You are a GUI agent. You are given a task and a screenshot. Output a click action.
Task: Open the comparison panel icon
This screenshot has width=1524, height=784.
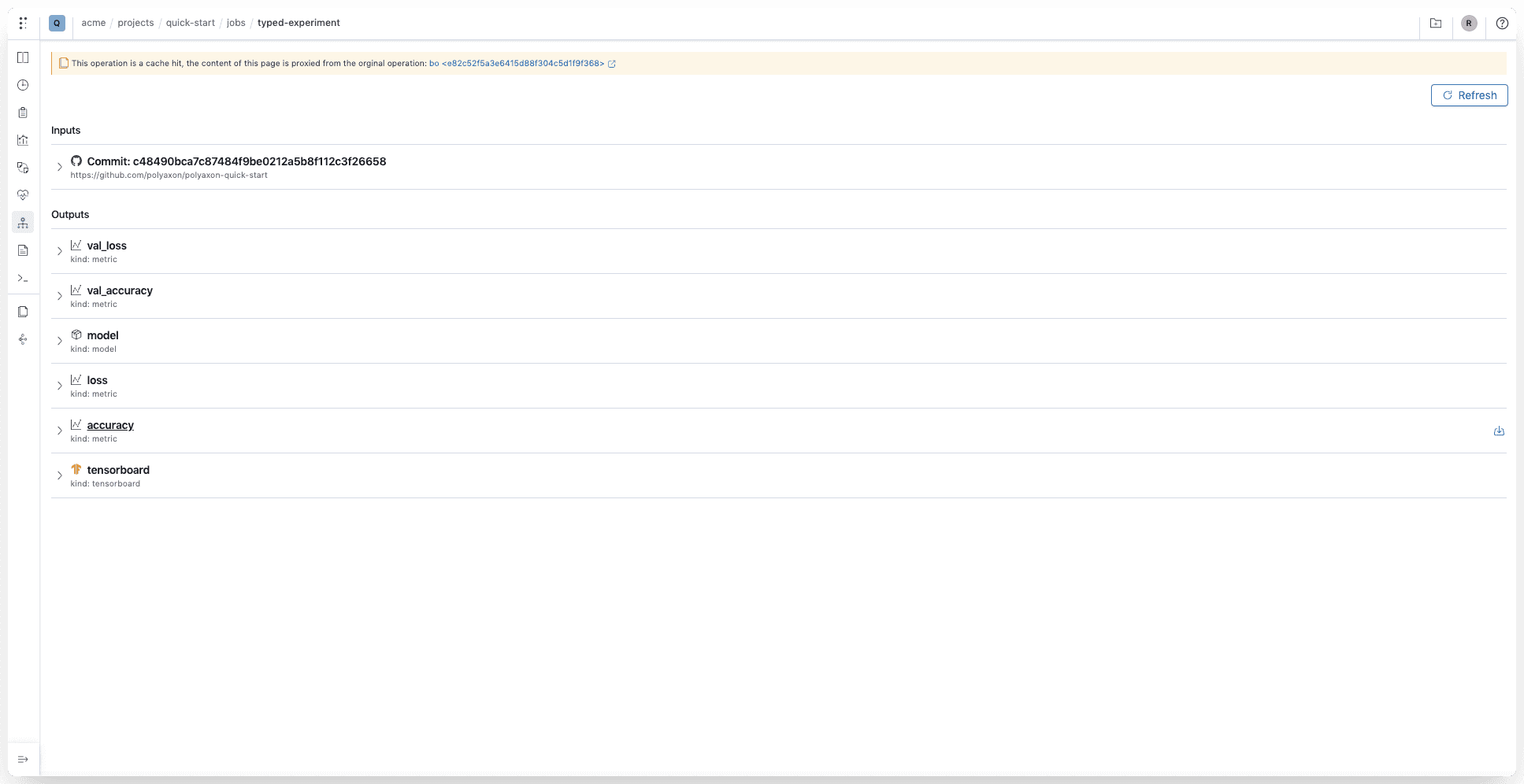pyautogui.click(x=23, y=168)
